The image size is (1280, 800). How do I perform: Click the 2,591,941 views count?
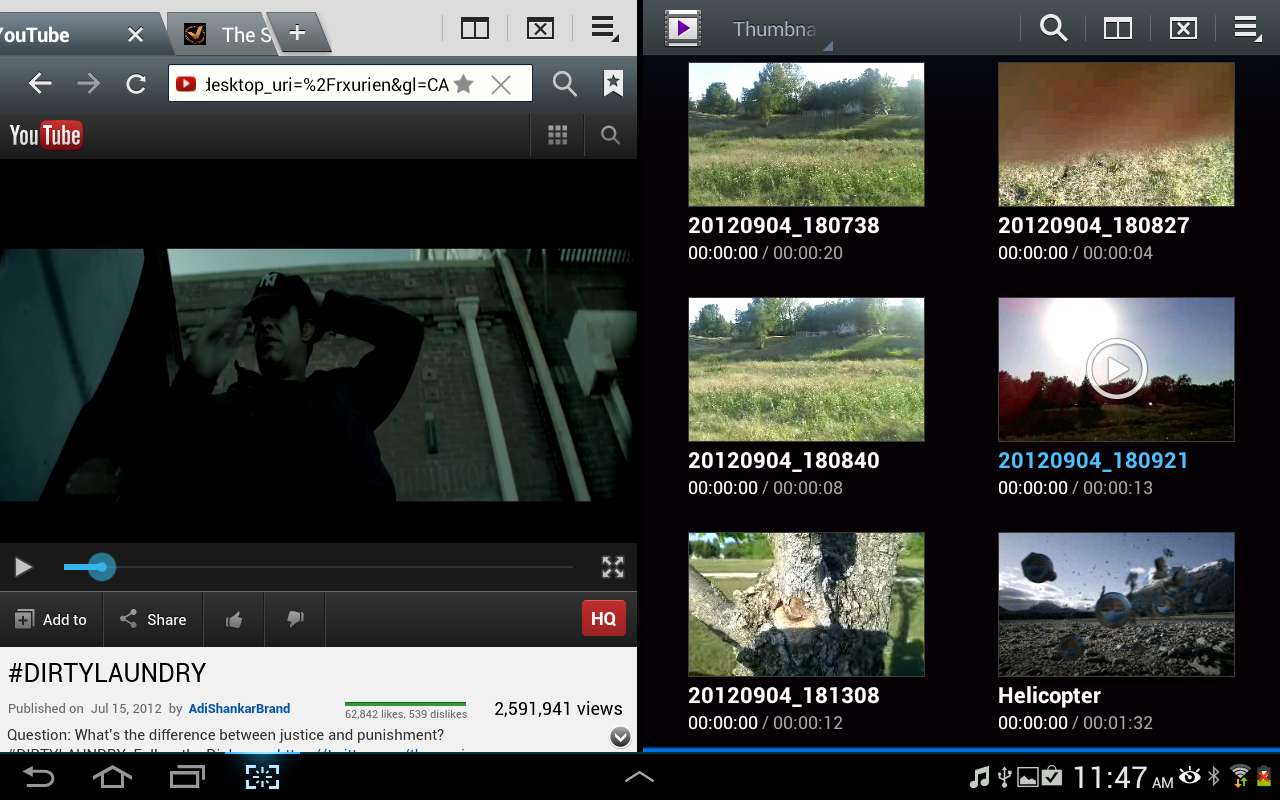(x=558, y=709)
